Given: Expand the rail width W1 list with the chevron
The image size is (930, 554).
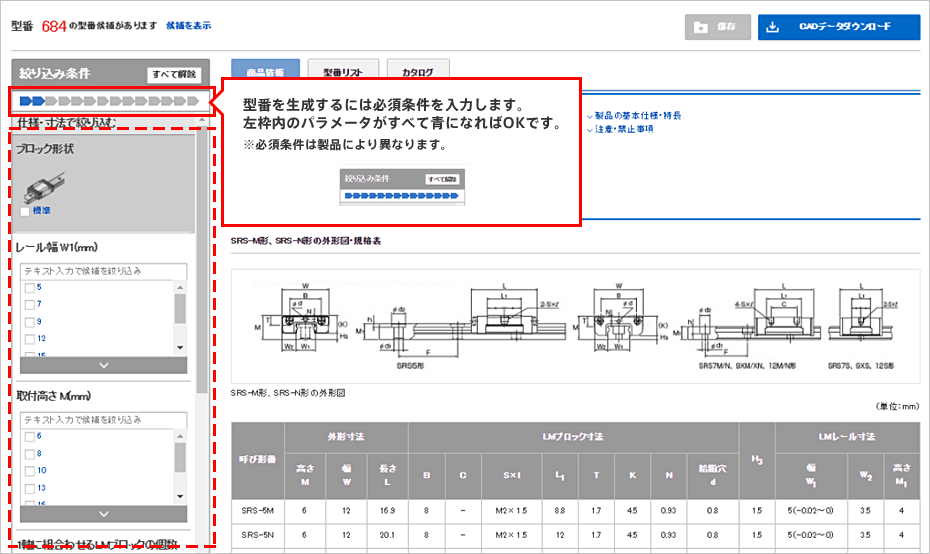Looking at the screenshot, I should click(104, 365).
